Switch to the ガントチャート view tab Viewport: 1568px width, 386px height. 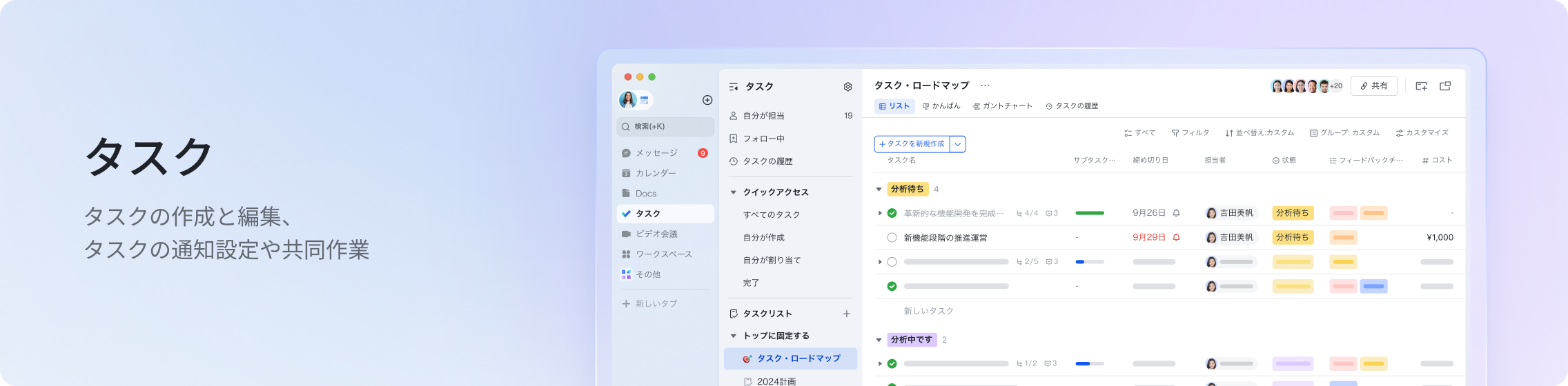coord(1003,106)
